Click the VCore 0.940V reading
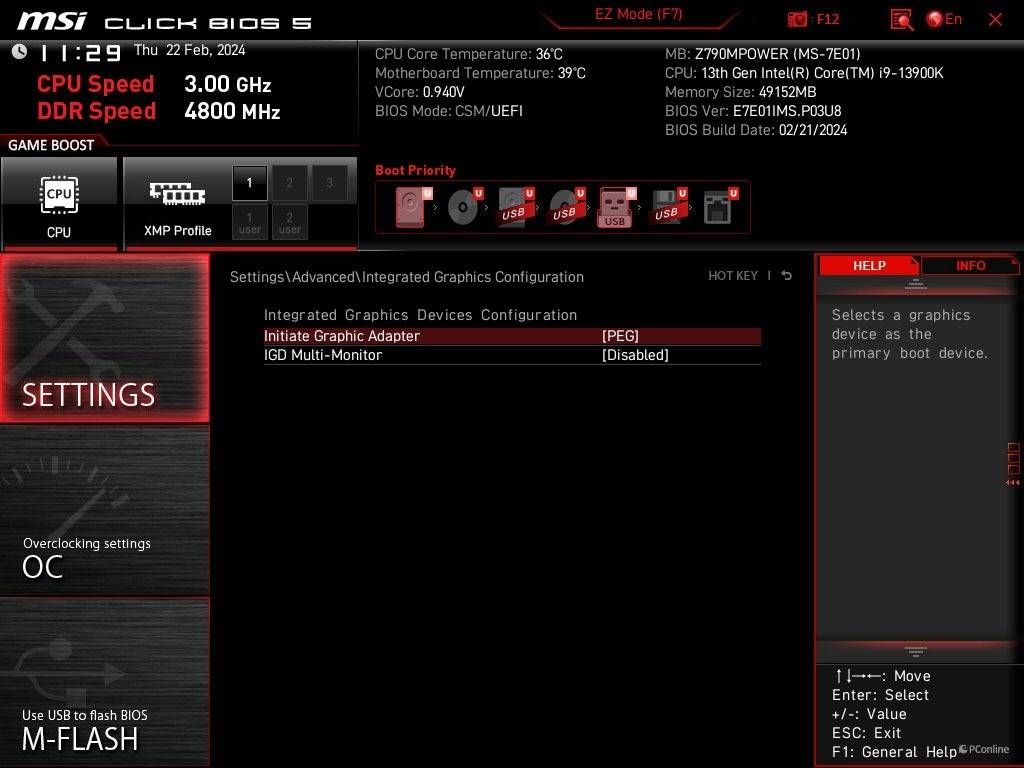Viewport: 1024px width, 768px height. pos(419,92)
